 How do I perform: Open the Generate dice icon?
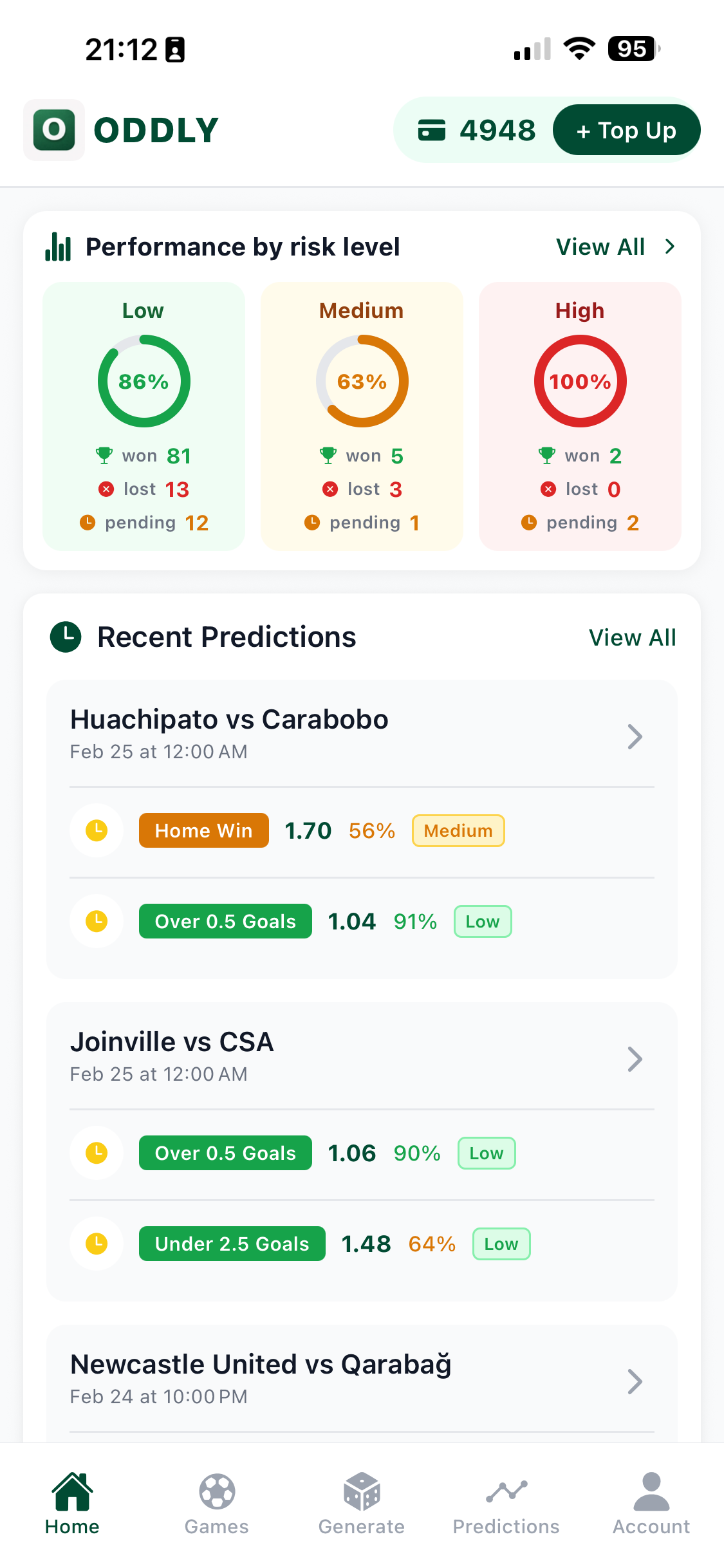pos(362,1492)
